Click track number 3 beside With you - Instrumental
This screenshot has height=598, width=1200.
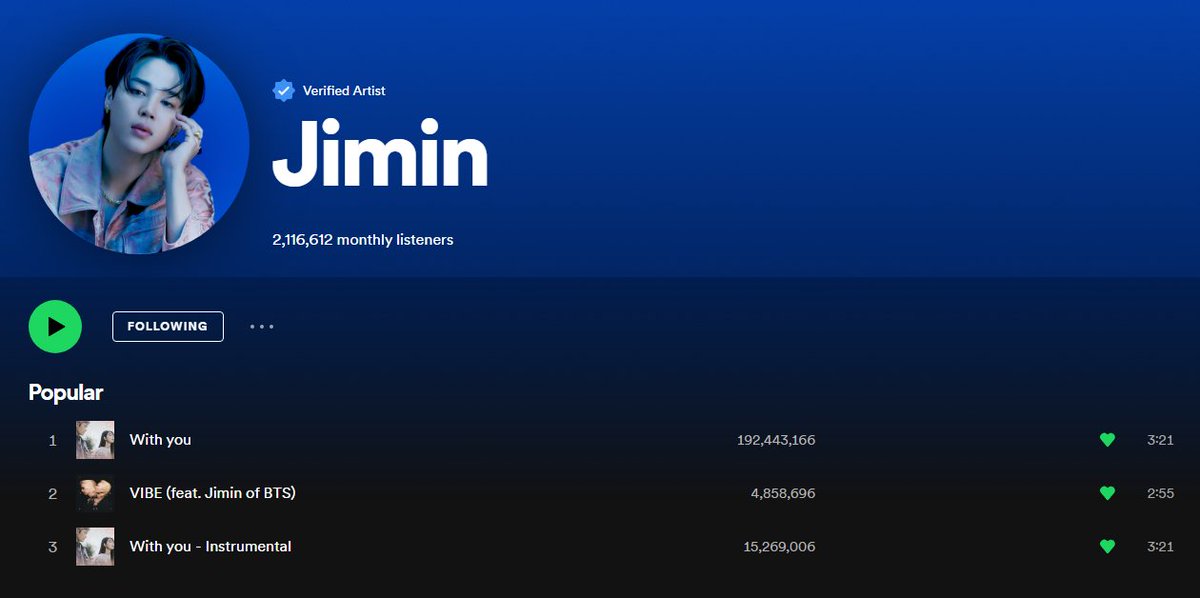click(x=53, y=546)
